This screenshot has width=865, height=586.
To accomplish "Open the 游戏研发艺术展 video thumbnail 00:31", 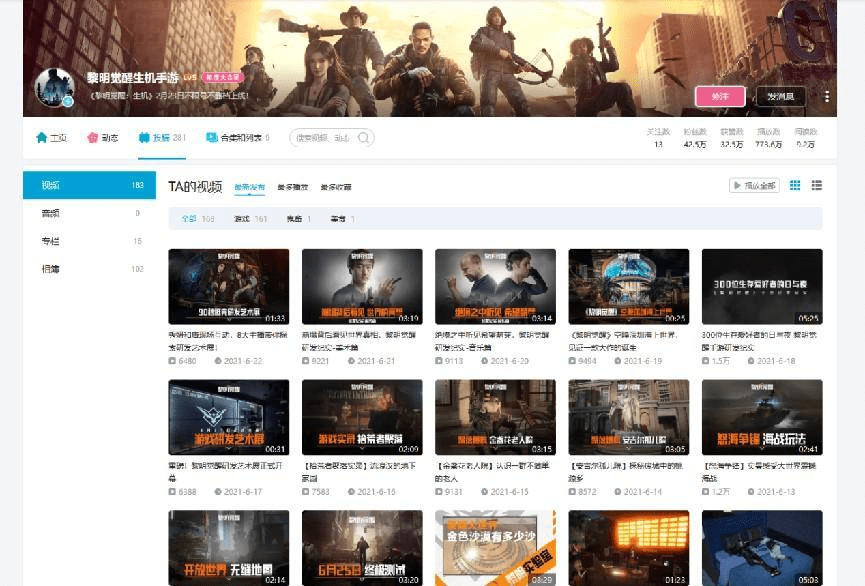I will pyautogui.click(x=228, y=417).
